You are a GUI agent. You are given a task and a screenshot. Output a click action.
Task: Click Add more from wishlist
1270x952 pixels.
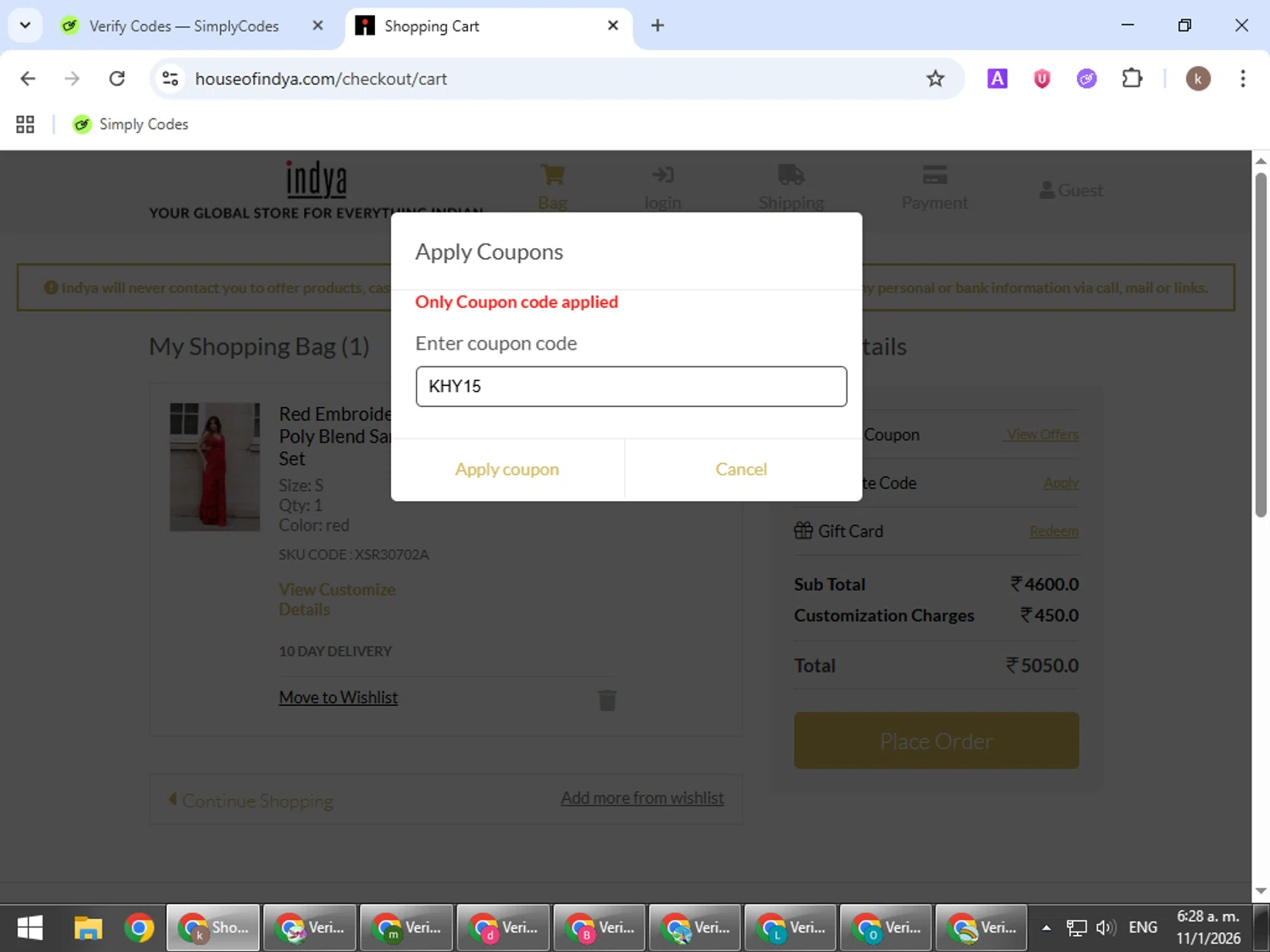pyautogui.click(x=642, y=798)
